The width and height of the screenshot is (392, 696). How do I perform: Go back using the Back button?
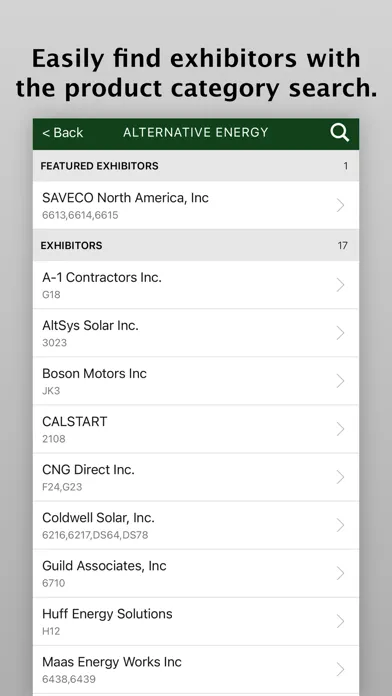click(x=63, y=133)
